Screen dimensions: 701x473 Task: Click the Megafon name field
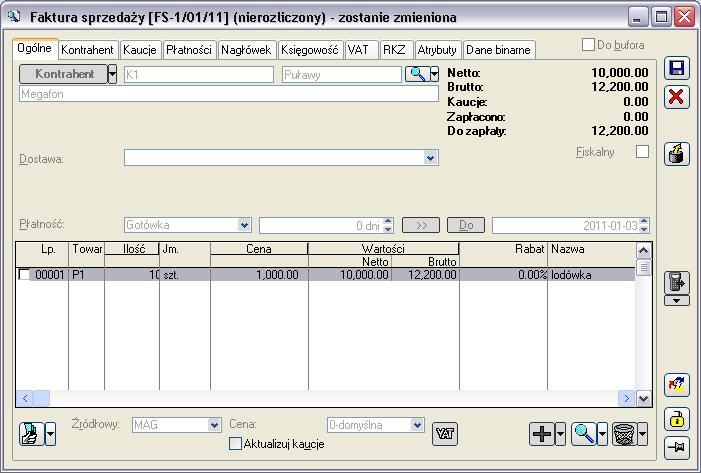click(229, 94)
